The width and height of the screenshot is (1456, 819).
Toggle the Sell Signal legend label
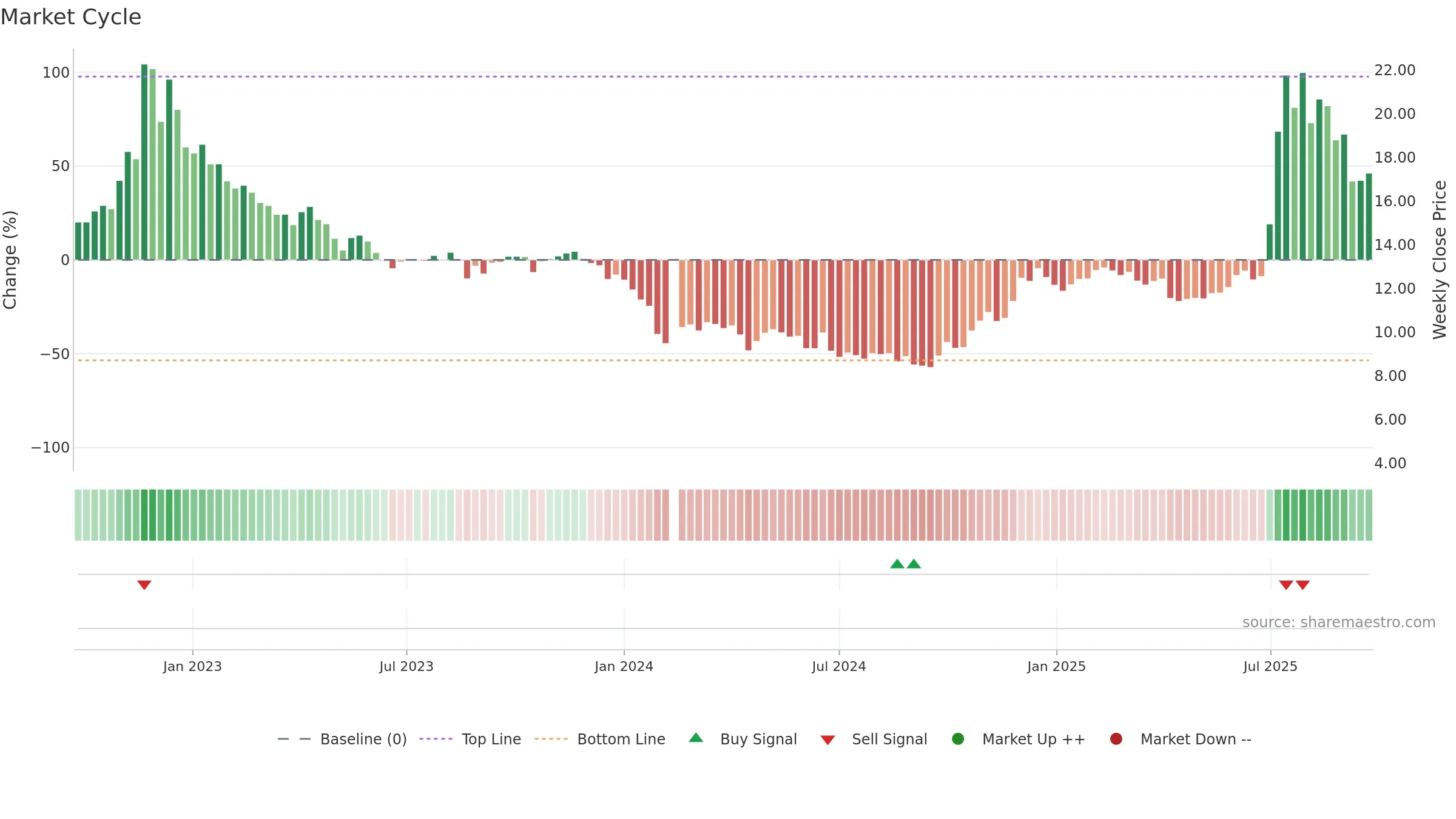point(889,740)
